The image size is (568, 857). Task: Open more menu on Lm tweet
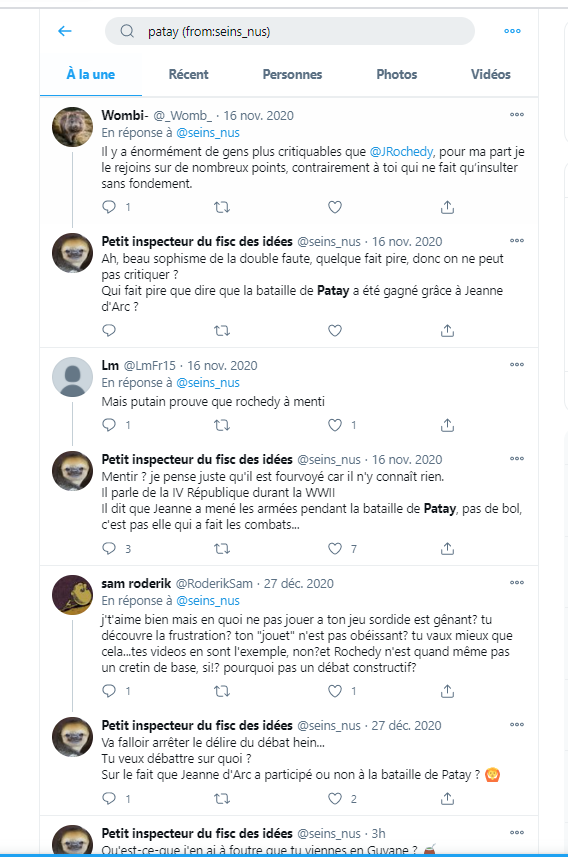pos(517,365)
